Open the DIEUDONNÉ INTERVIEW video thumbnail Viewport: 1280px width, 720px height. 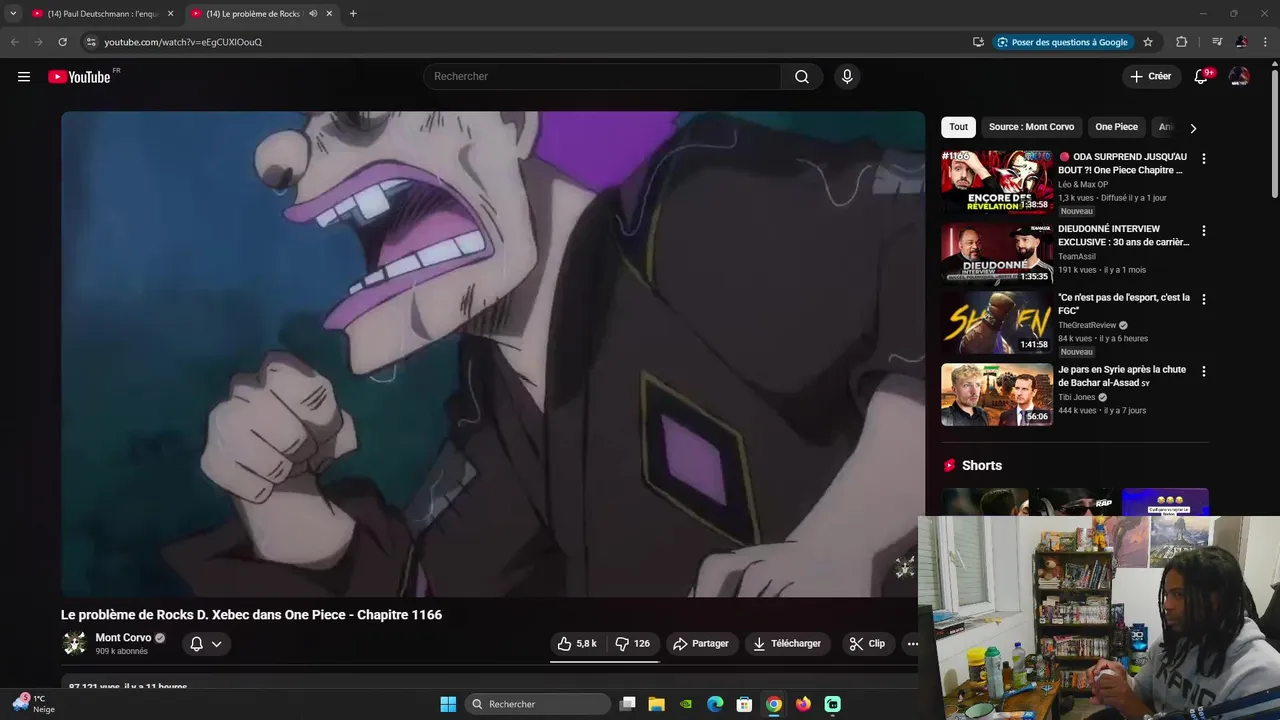(x=997, y=254)
